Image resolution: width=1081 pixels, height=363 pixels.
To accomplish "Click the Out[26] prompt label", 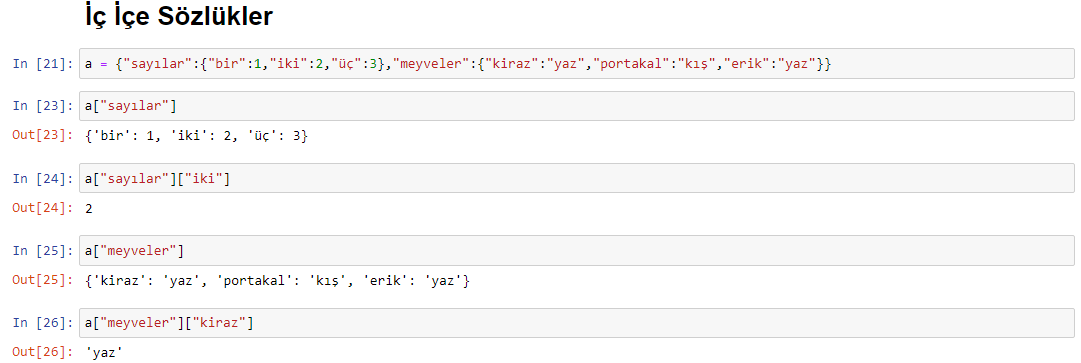I will pos(43,353).
